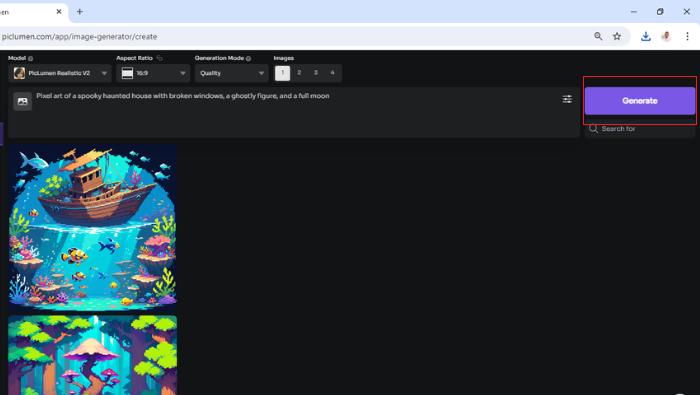
Task: Click the Model info icon
Action: (x=30, y=58)
